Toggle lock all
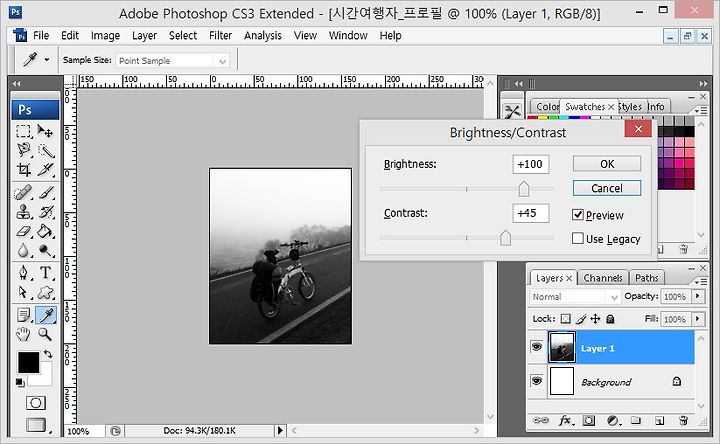Screen dimensions: 720x444 (x=610, y=319)
